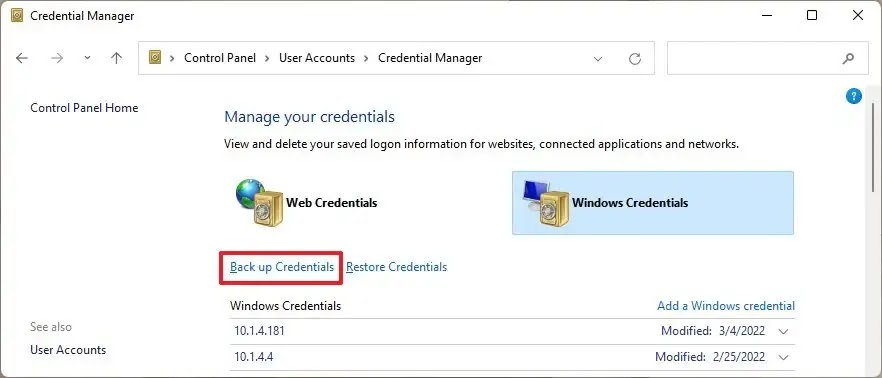
Task: Click the search magnifier icon
Action: point(848,58)
